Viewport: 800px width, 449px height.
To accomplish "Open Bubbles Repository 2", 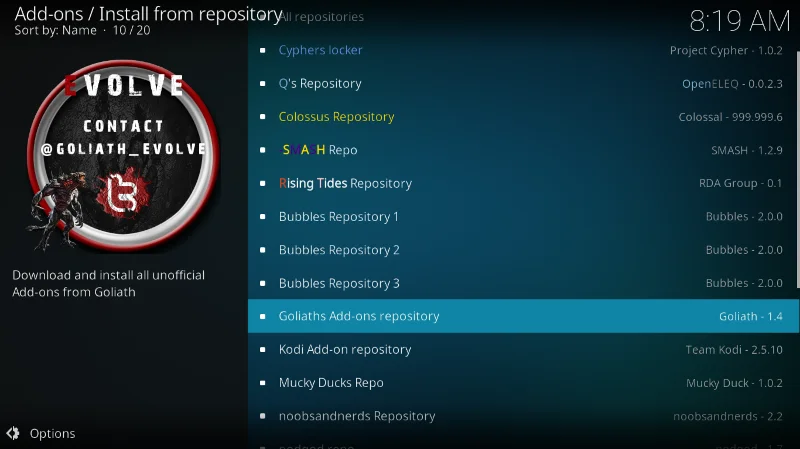I will (x=523, y=250).
